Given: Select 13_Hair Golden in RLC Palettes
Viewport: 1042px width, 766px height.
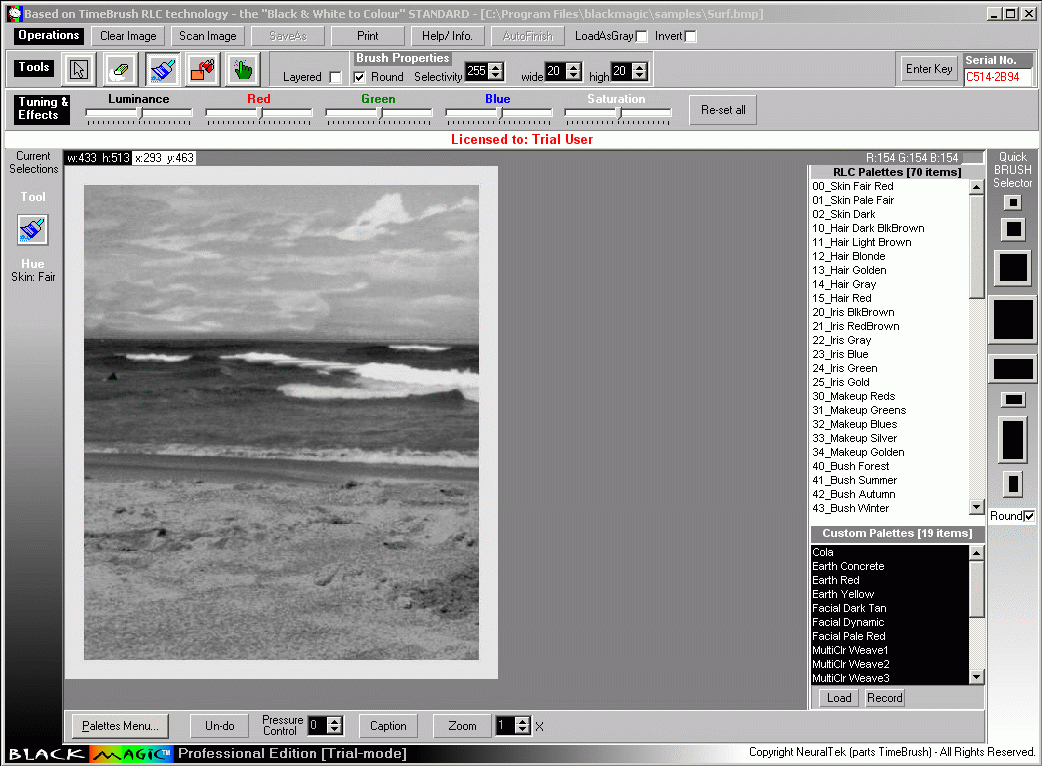Looking at the screenshot, I should tap(849, 270).
